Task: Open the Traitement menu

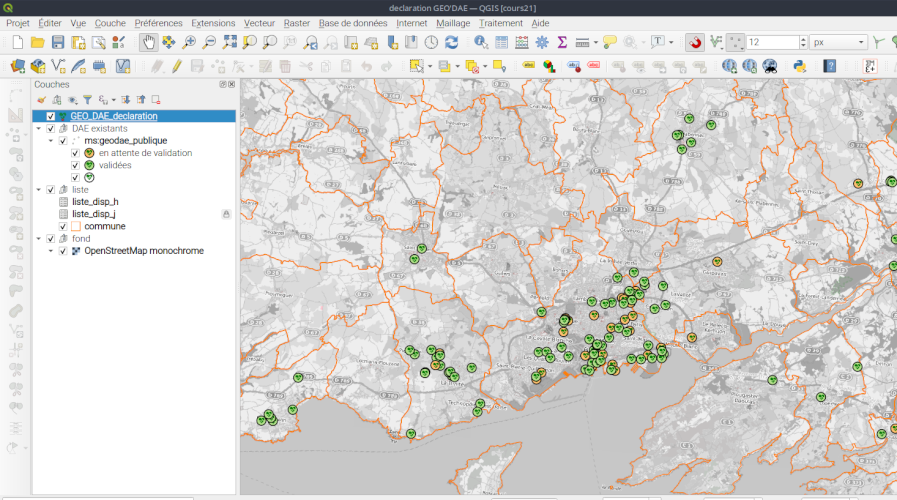Action: 500,22
